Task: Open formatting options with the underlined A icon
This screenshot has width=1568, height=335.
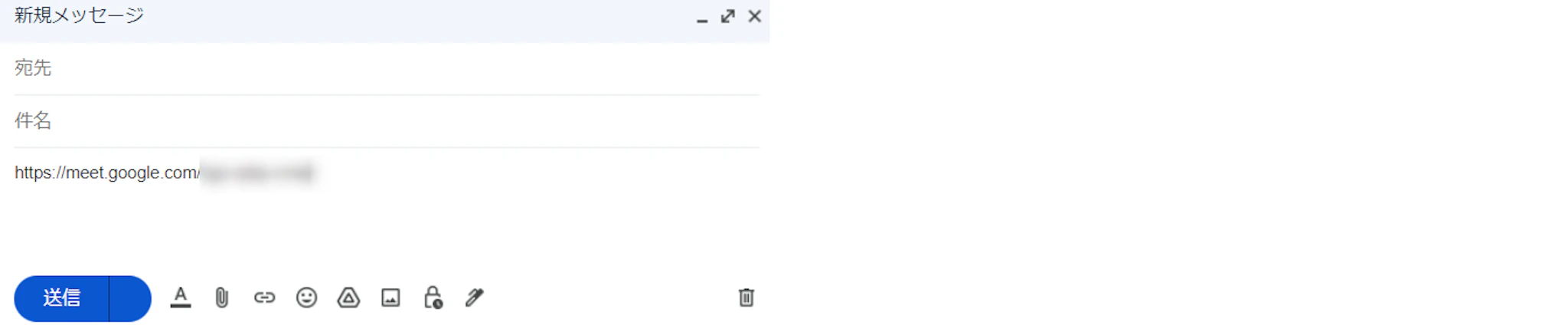Action: tap(181, 297)
